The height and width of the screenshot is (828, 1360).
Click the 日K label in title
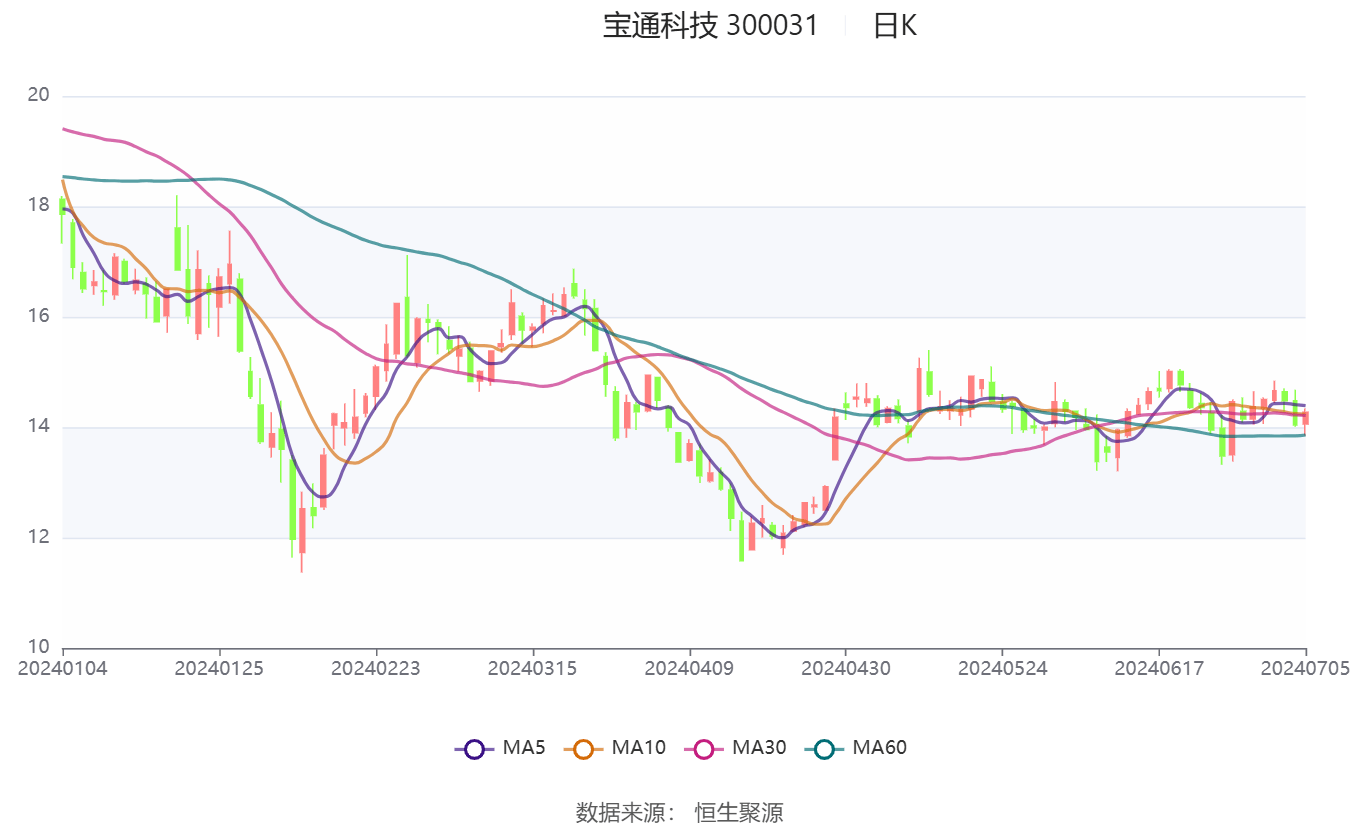click(894, 26)
